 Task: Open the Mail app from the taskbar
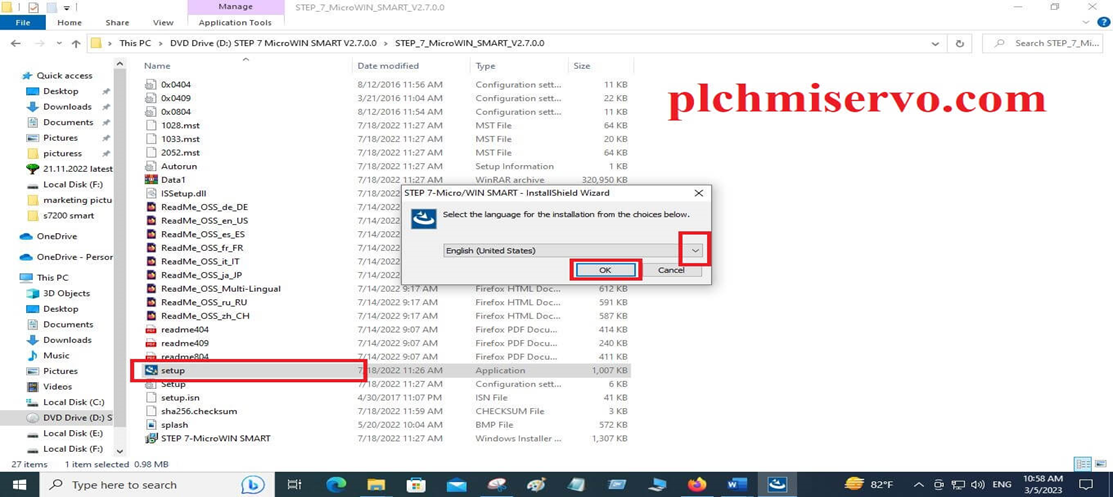coord(456,484)
